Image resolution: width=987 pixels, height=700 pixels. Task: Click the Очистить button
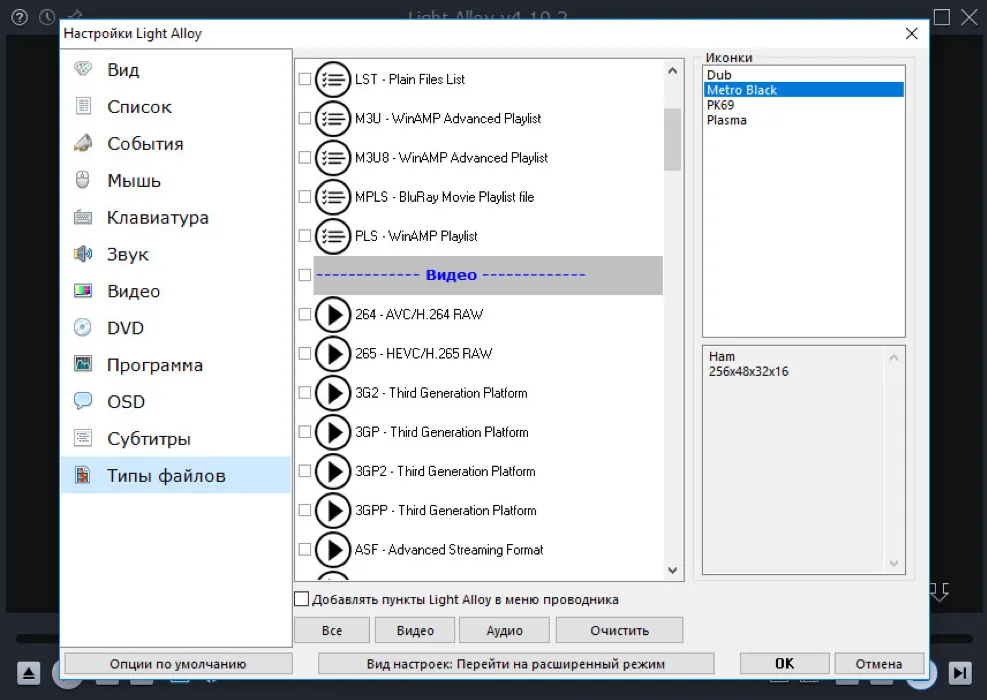click(619, 630)
